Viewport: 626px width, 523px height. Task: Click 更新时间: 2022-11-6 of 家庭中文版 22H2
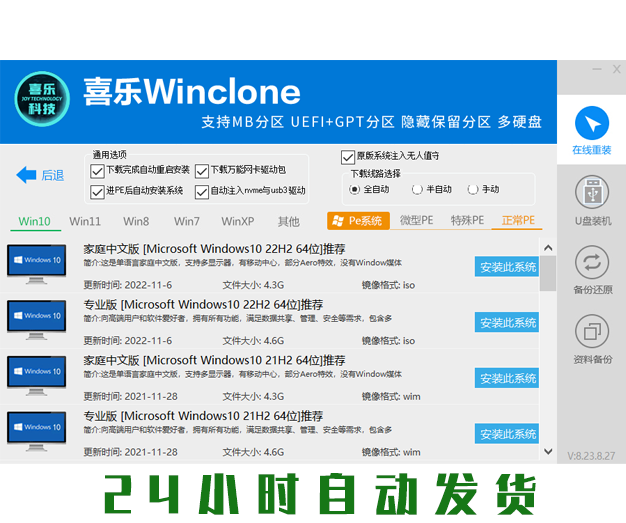pos(128,285)
